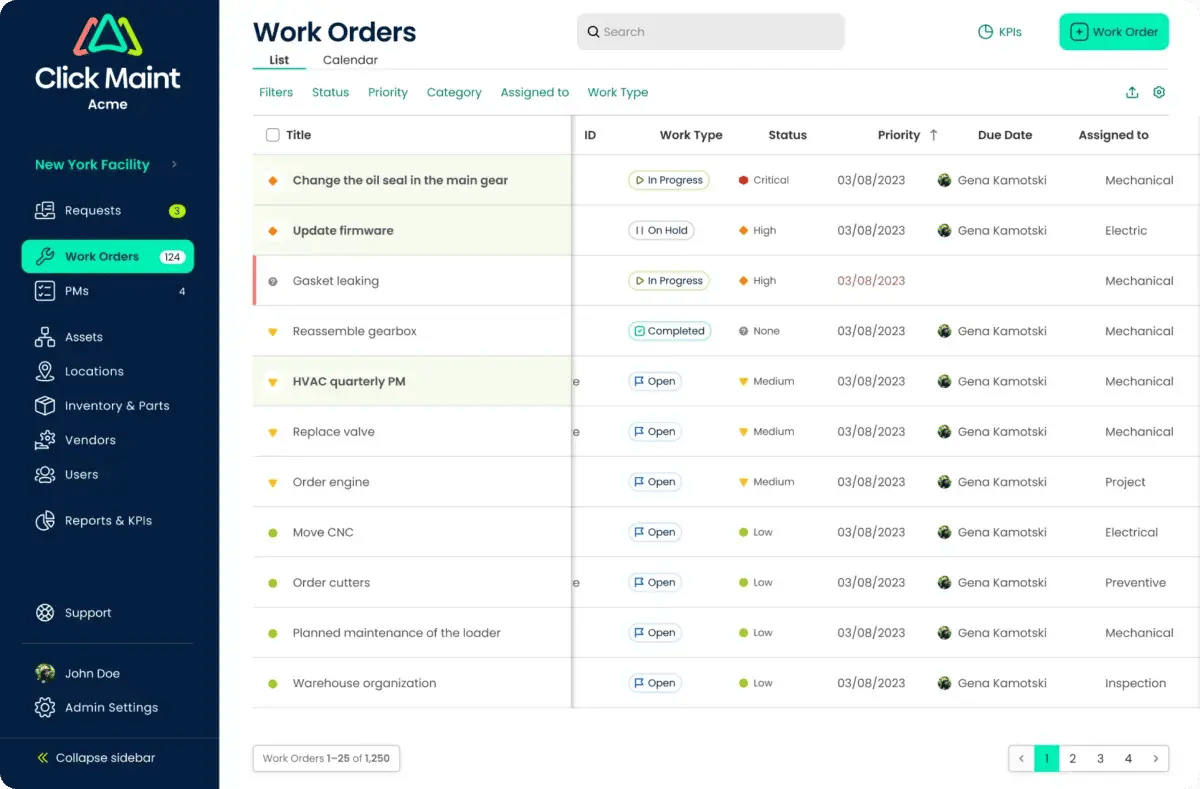Click the Preventive work type cell
The height and width of the screenshot is (789, 1200).
1135,583
